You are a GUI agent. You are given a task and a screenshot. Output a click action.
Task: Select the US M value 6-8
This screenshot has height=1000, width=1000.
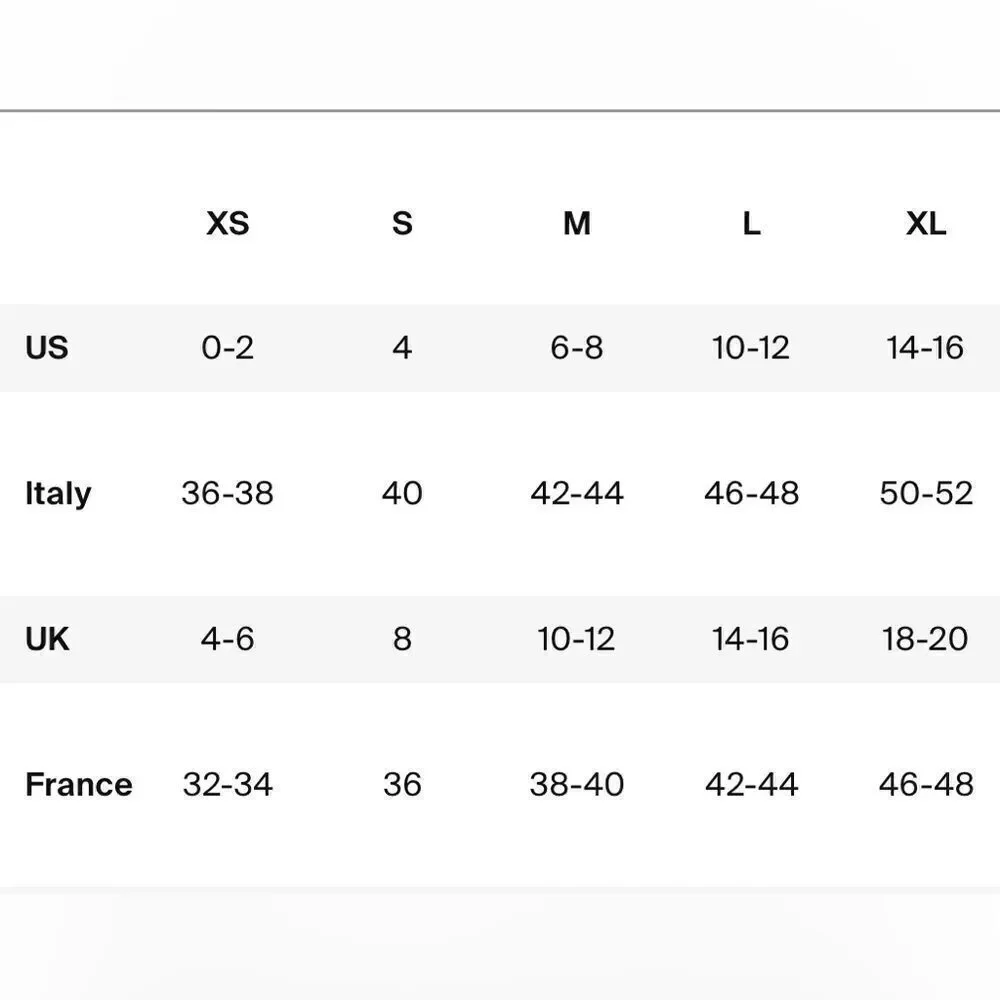tap(577, 348)
